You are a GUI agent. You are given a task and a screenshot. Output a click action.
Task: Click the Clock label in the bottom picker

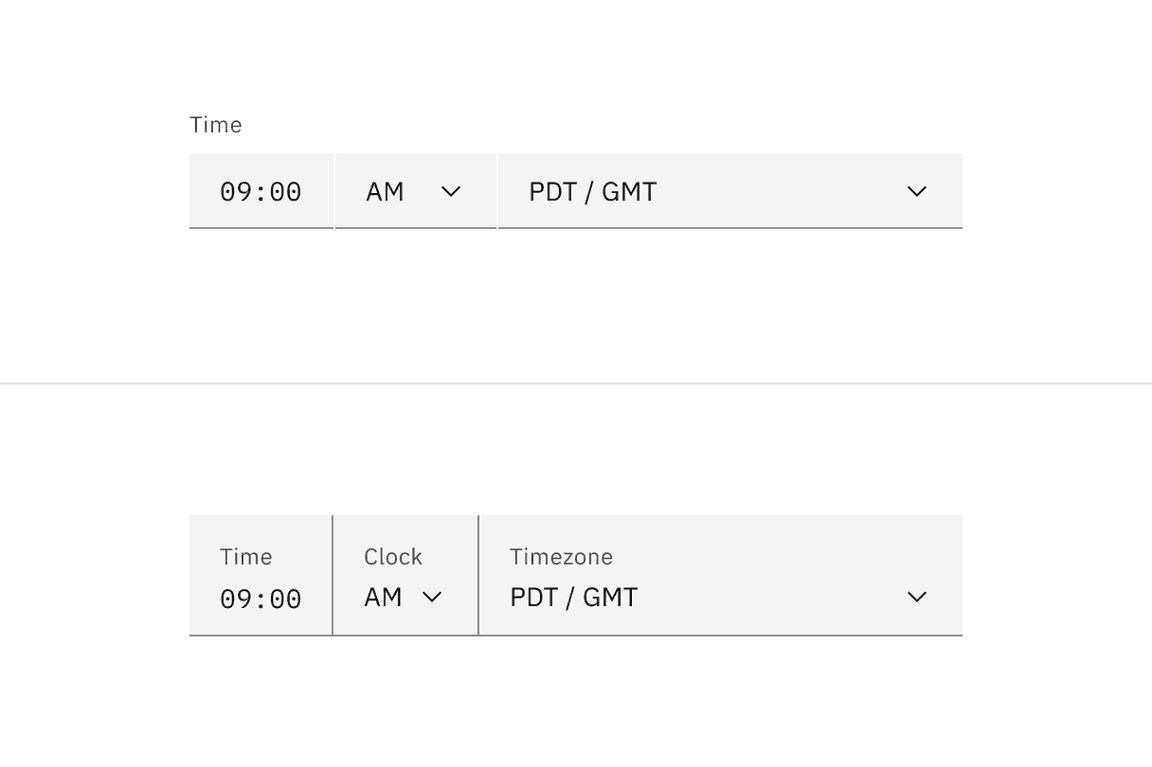pyautogui.click(x=392, y=556)
